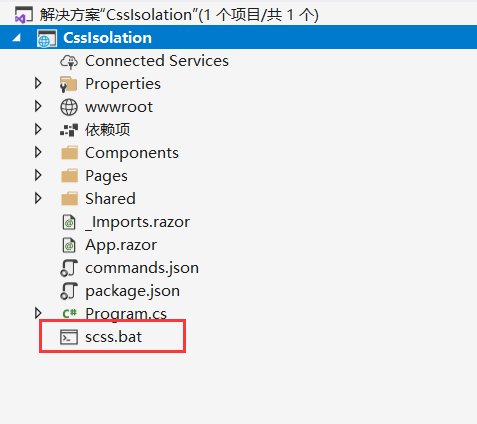
Task: Click the Properties wrench folder icon
Action: [69, 84]
